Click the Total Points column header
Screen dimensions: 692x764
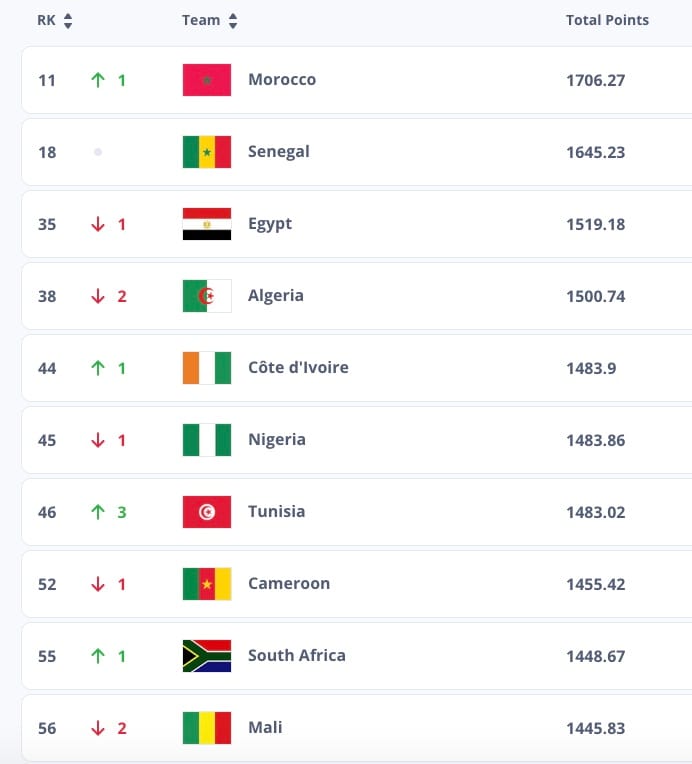pos(607,20)
